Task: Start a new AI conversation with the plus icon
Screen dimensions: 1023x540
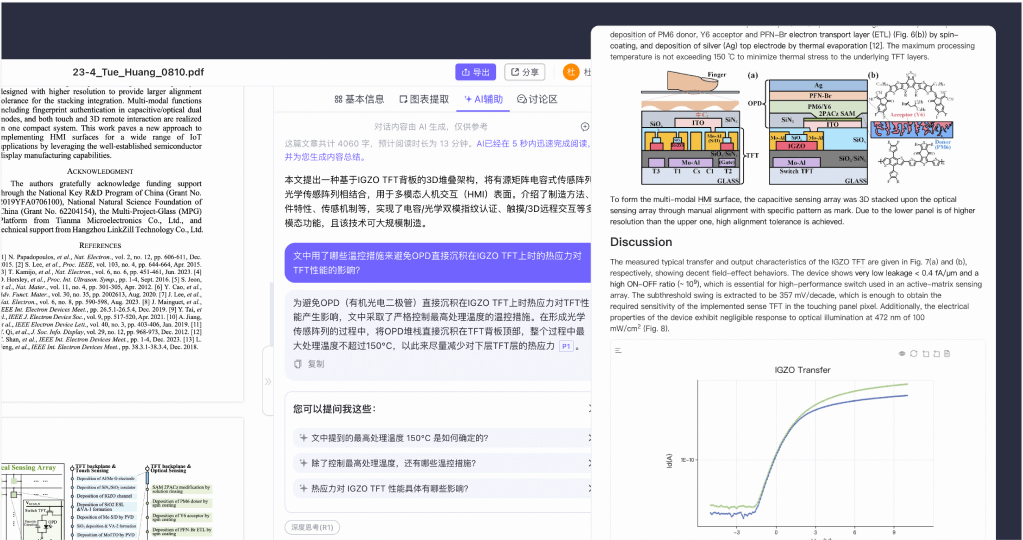Action: click(x=585, y=127)
